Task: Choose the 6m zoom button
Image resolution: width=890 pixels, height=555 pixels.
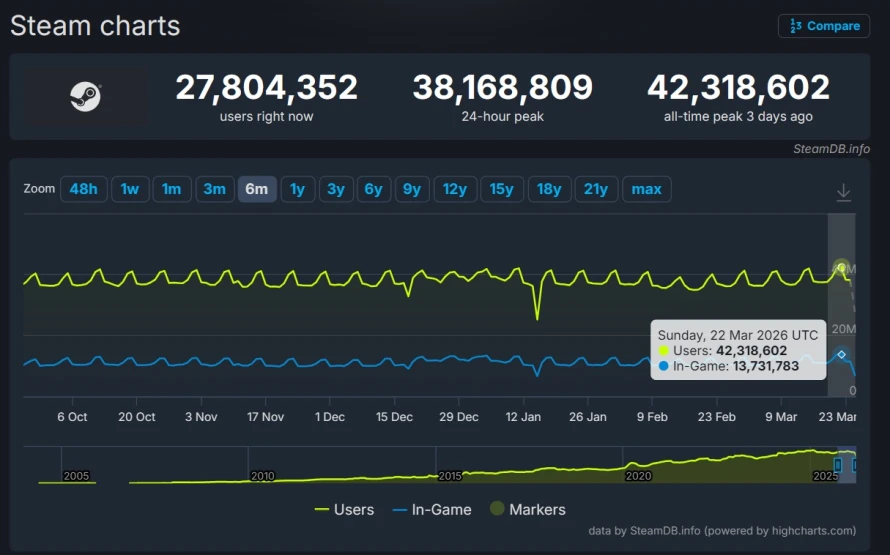Action: (x=257, y=189)
